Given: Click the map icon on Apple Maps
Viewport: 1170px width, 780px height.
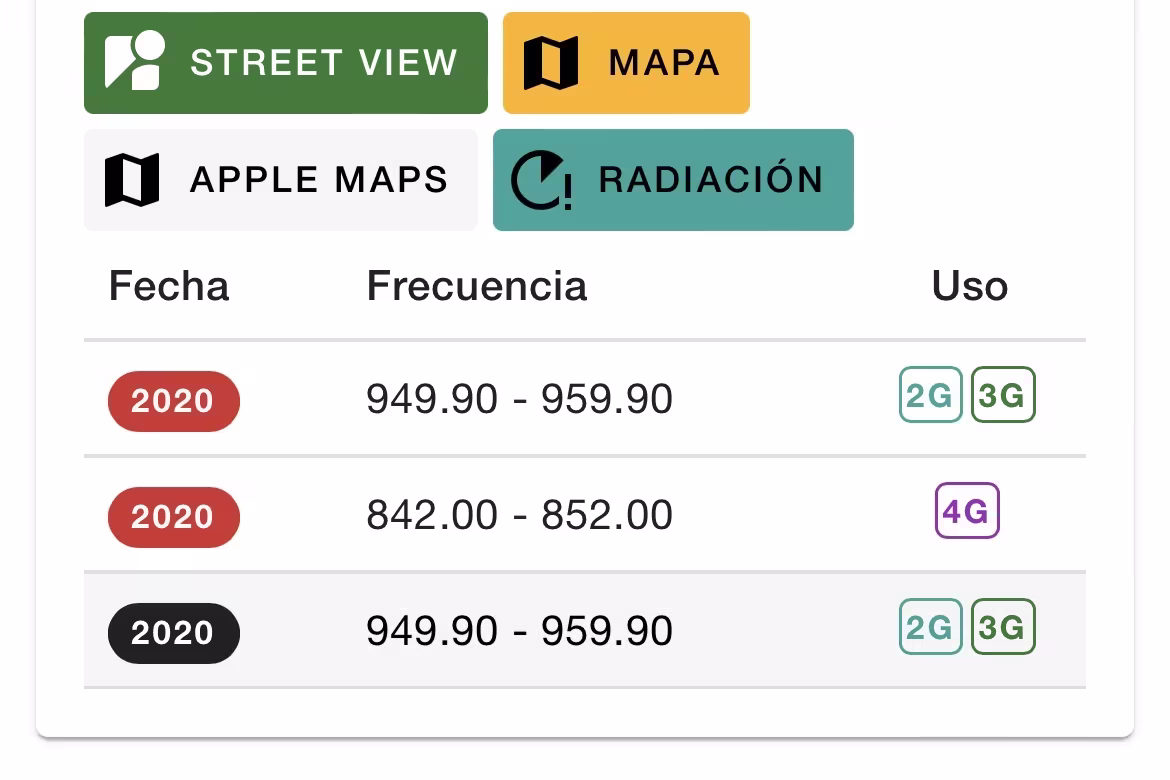Looking at the screenshot, I should tap(132, 180).
